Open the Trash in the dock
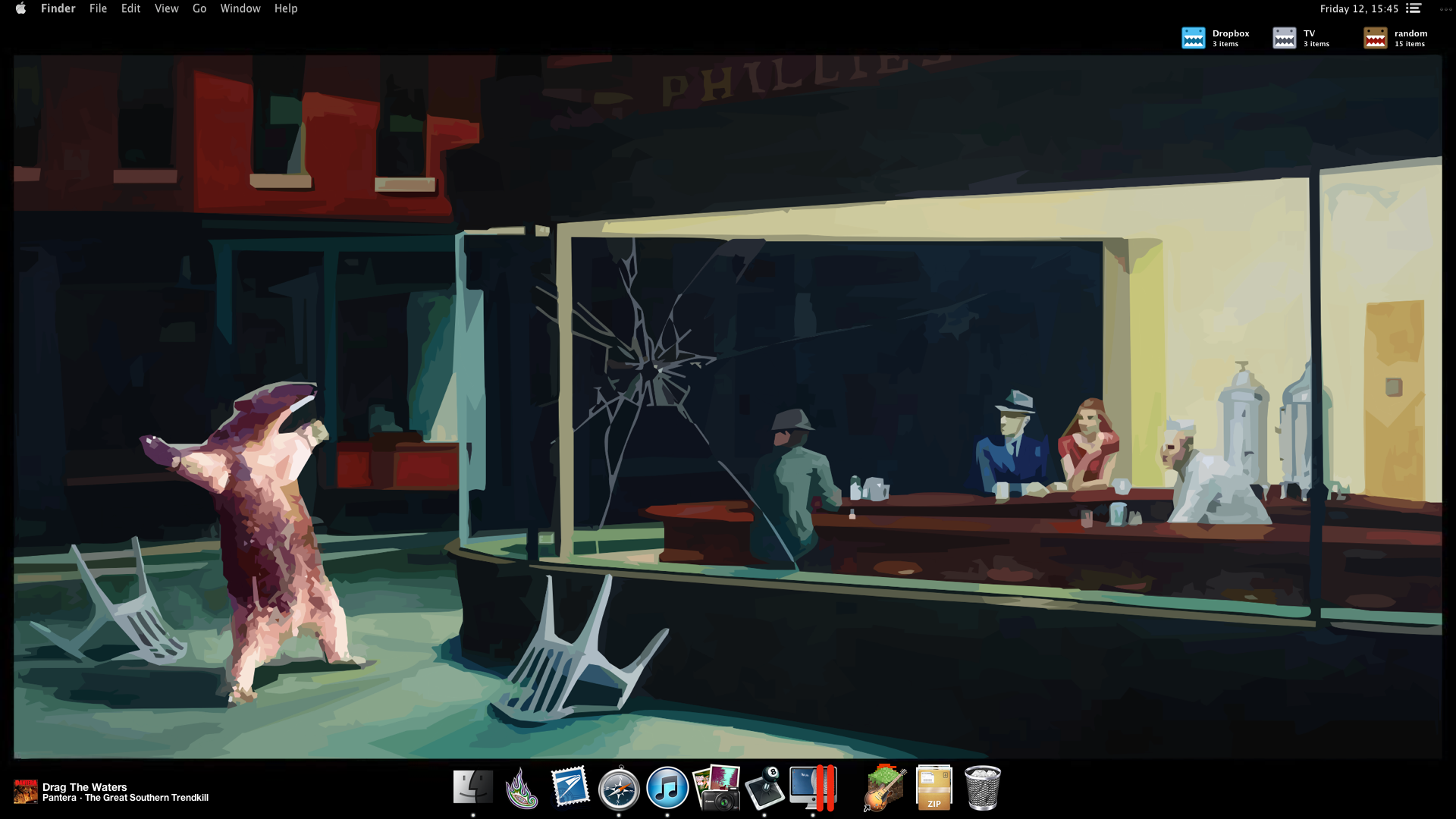The image size is (1456, 819). click(983, 789)
